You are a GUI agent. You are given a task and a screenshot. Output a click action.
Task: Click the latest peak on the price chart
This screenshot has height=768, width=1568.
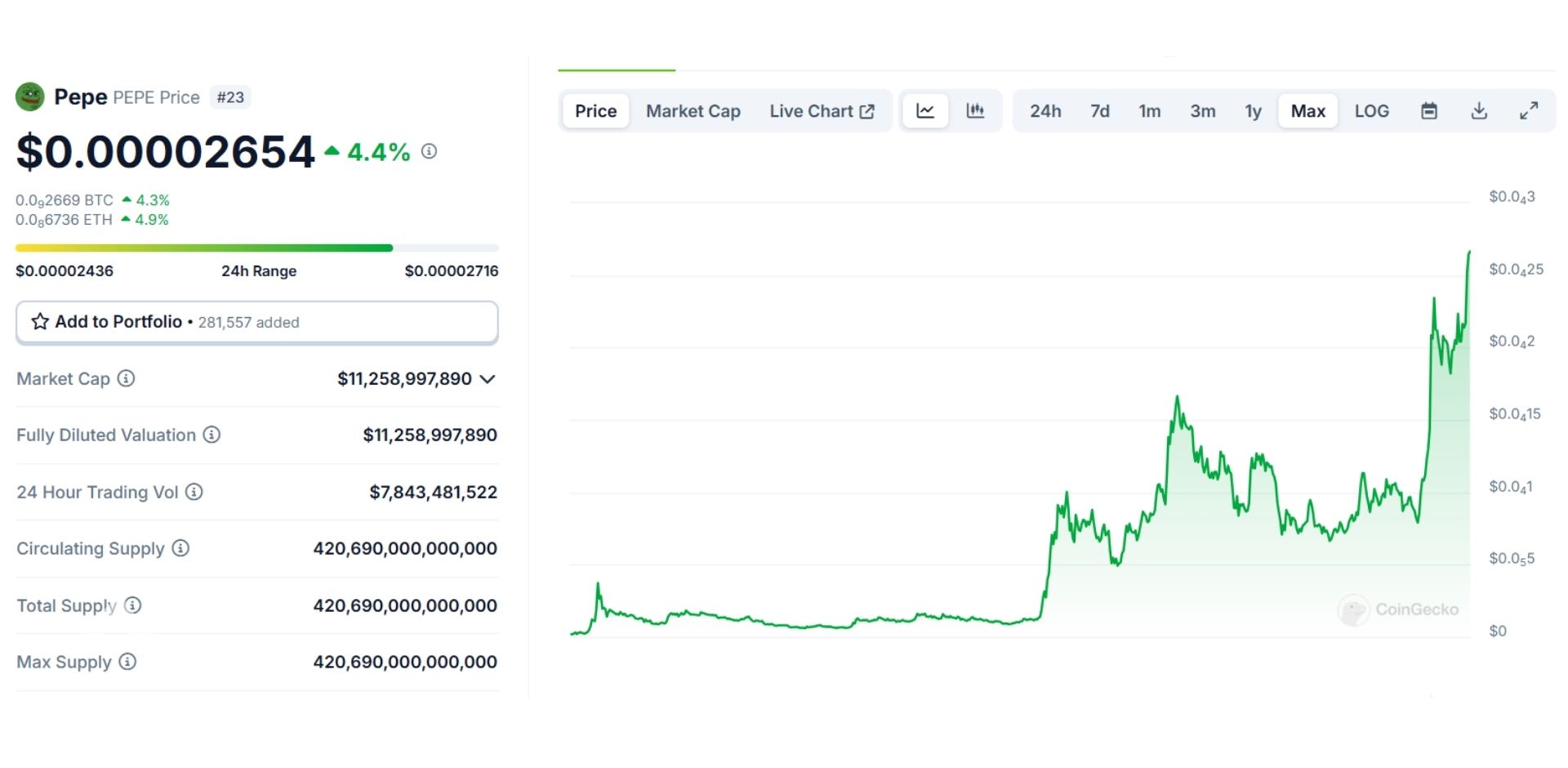click(x=1469, y=252)
